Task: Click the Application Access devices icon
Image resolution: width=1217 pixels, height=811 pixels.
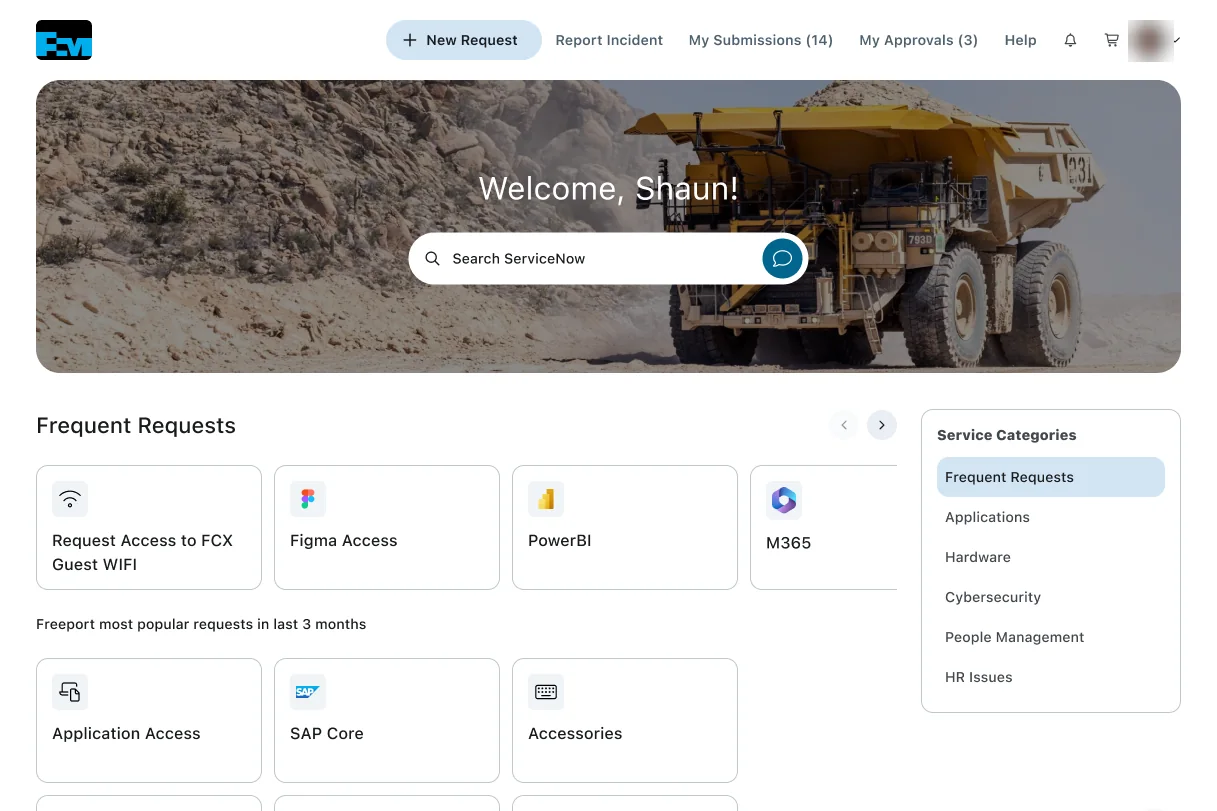Action: coord(70,692)
